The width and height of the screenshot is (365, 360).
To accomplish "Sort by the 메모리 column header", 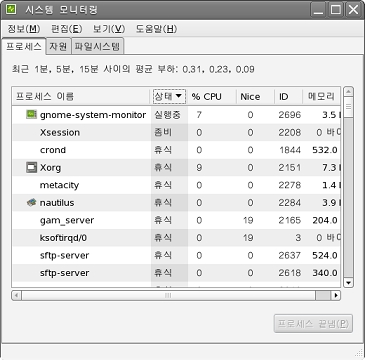I will click(x=321, y=97).
